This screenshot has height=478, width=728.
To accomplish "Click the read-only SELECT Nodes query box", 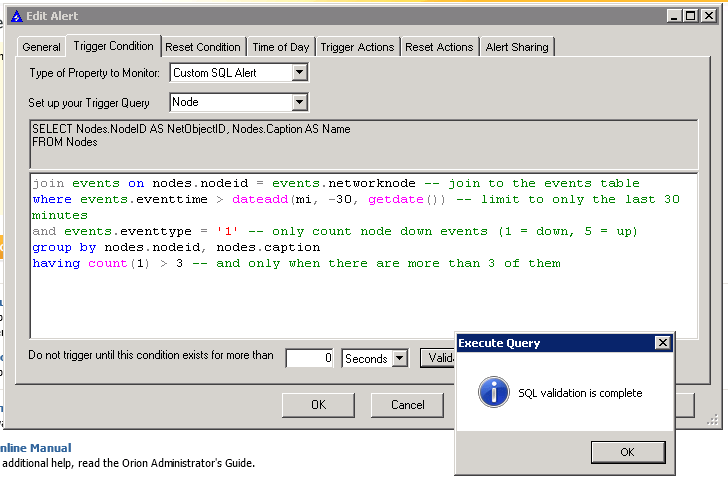I will click(x=364, y=145).
